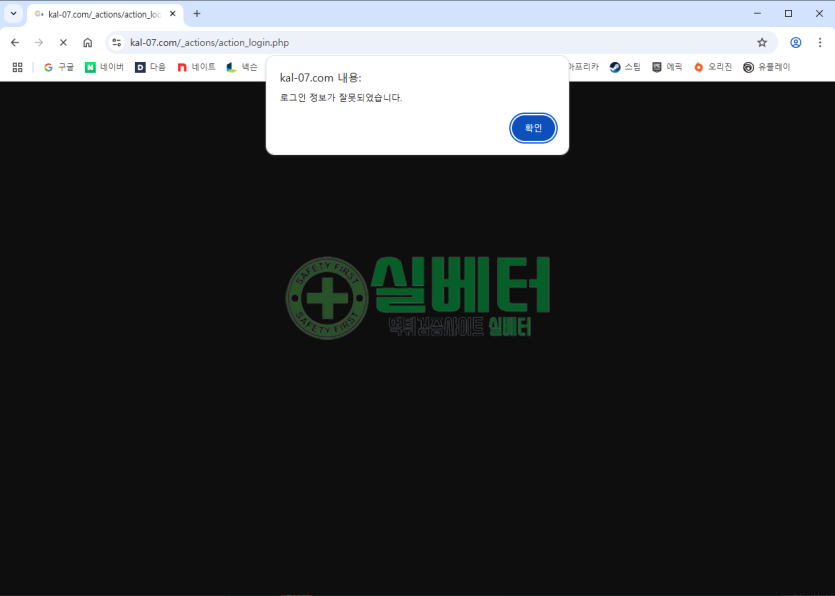Open the 아프리카 bookmark

584,67
